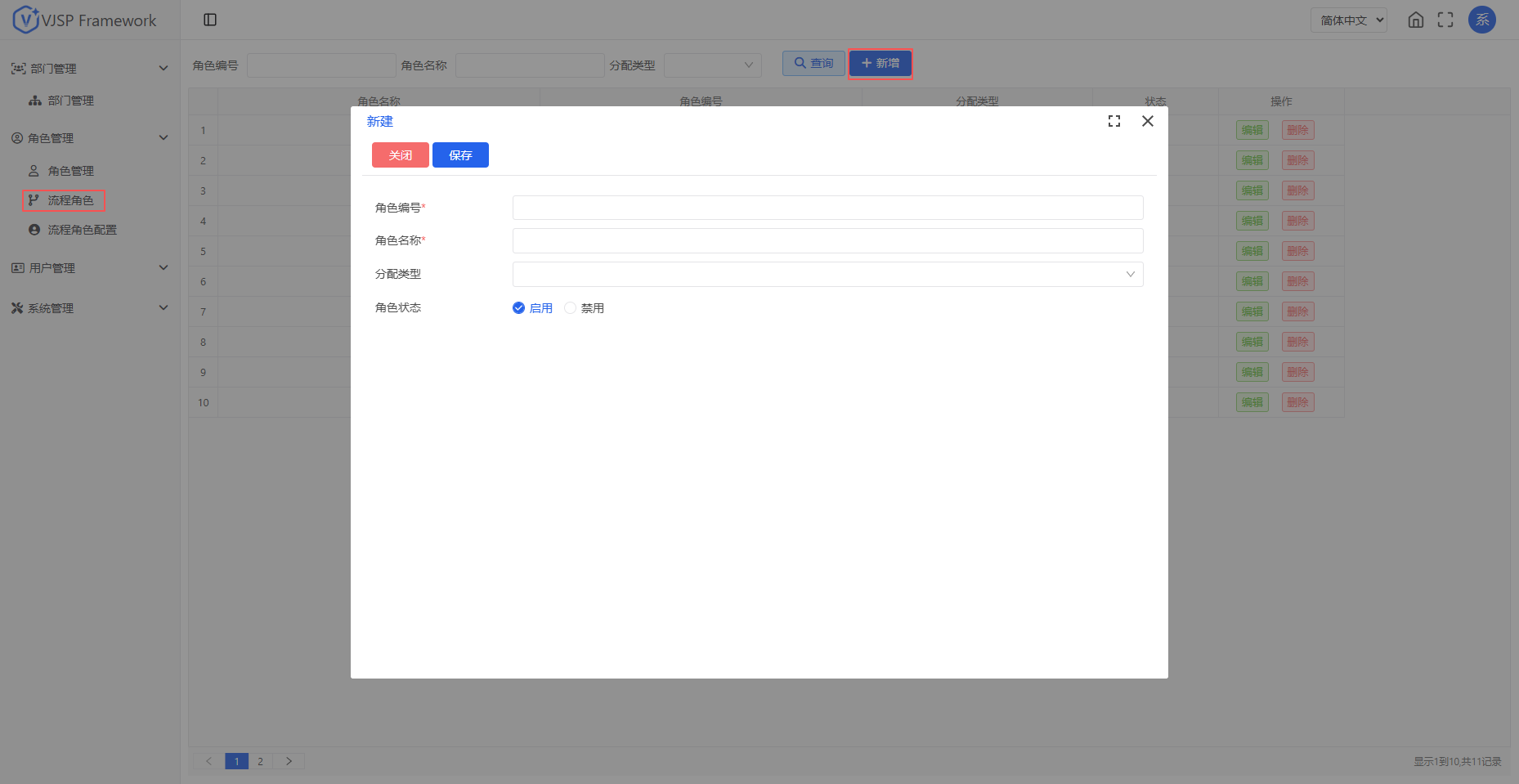Open 流程角色配置 in the sidebar
This screenshot has height=784, width=1519.
click(82, 231)
